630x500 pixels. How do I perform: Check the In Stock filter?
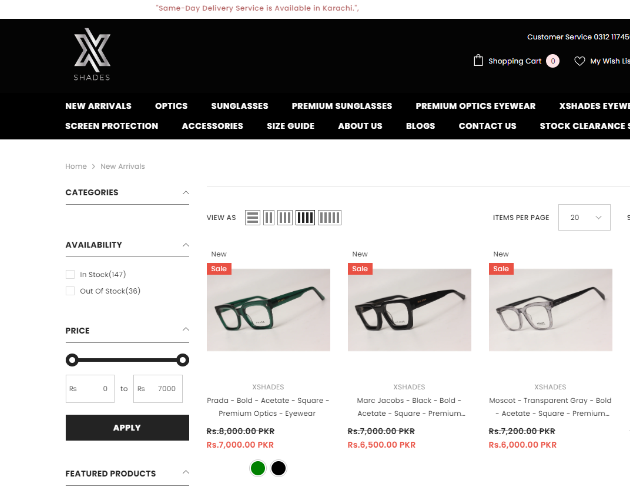(x=70, y=275)
